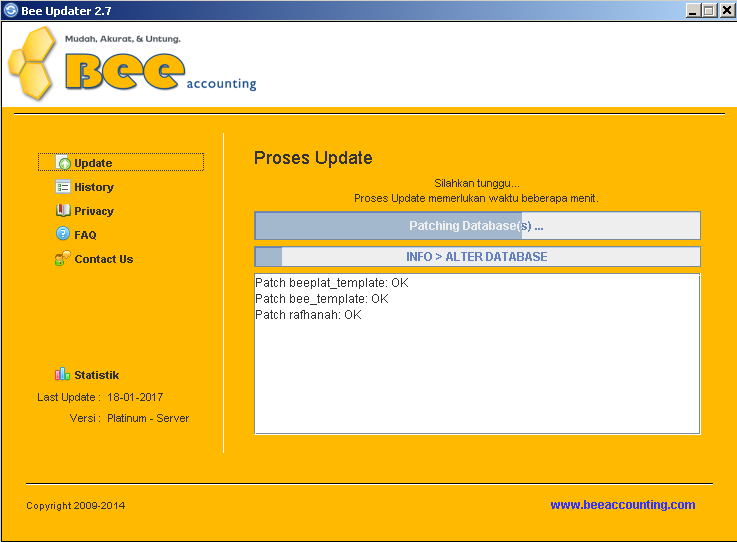Visit www.beeaccounting.com link

click(623, 505)
